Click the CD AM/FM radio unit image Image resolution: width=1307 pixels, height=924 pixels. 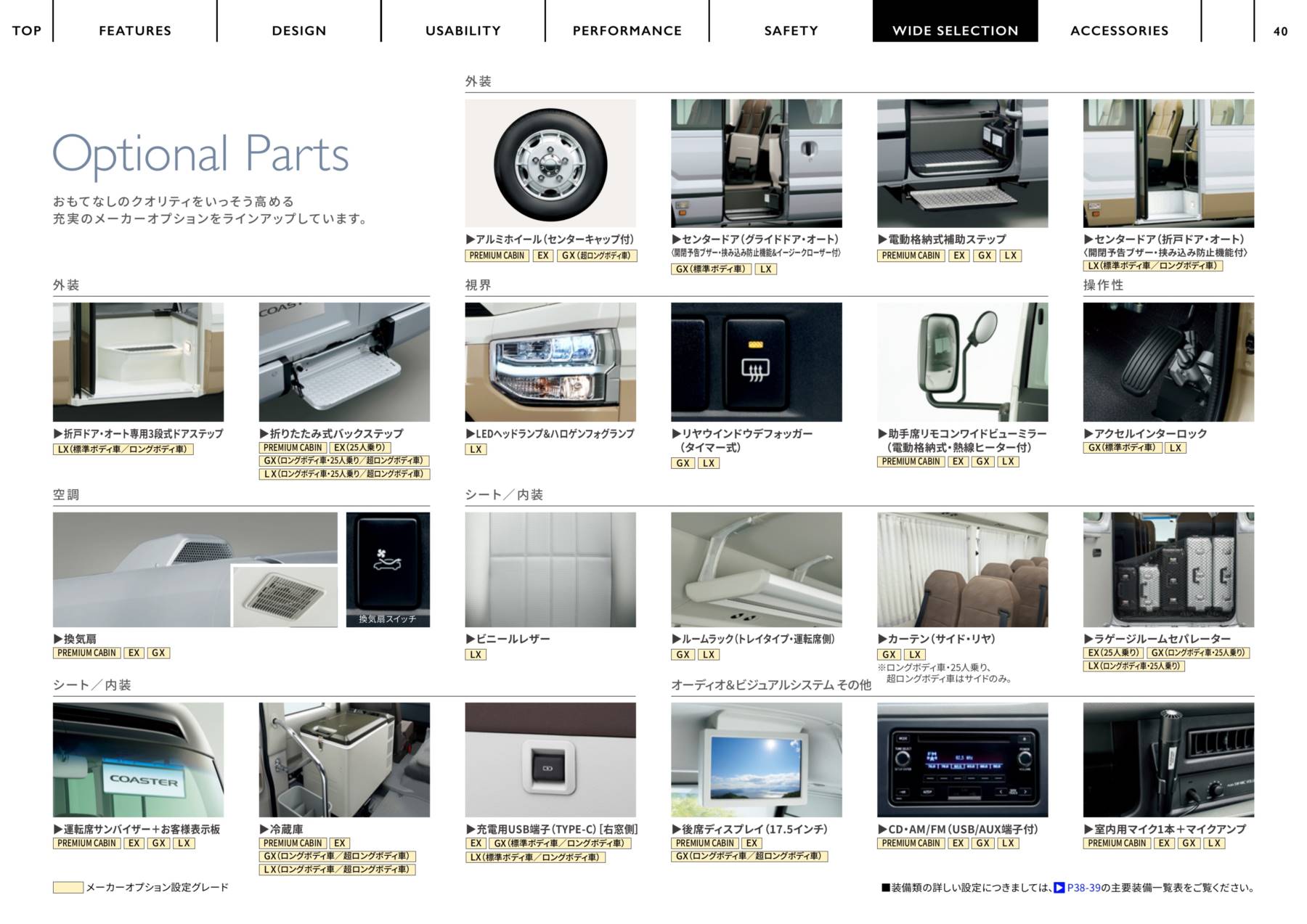pos(962,759)
